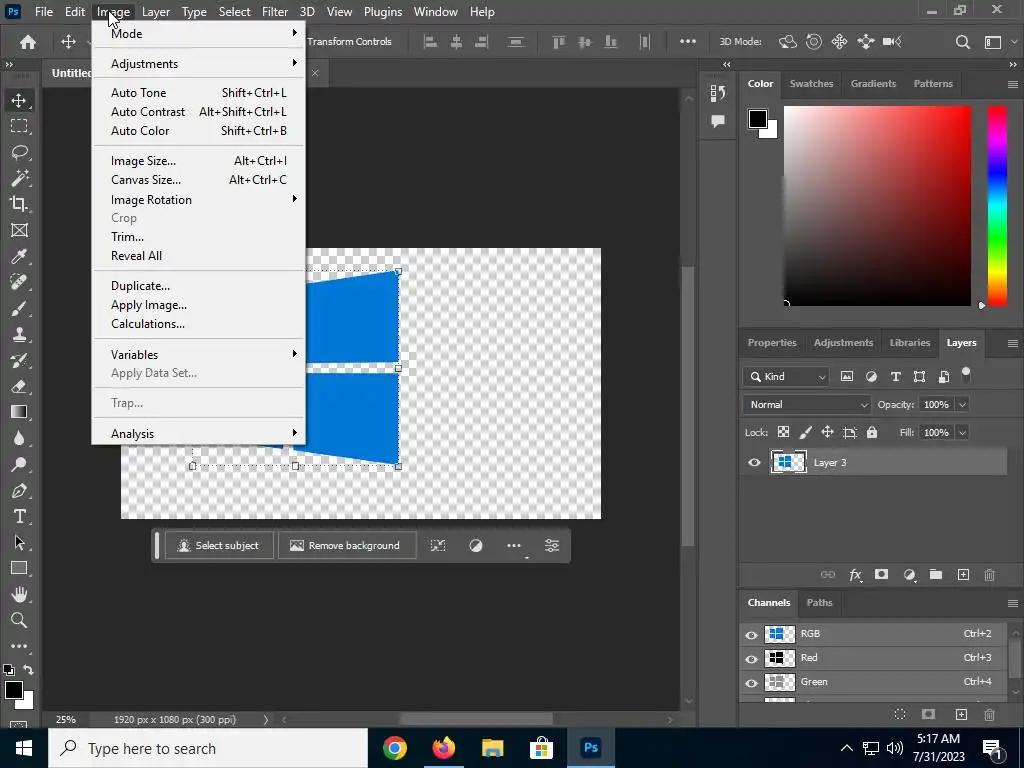The image size is (1024, 768).
Task: Toggle lock image pixels brush icon
Action: tap(806, 432)
